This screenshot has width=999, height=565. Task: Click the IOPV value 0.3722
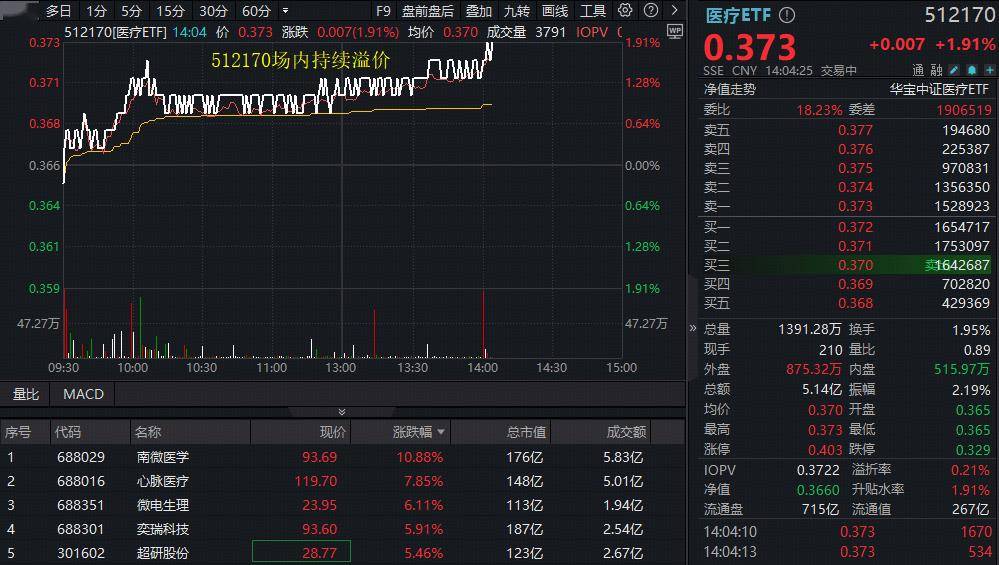click(x=818, y=470)
